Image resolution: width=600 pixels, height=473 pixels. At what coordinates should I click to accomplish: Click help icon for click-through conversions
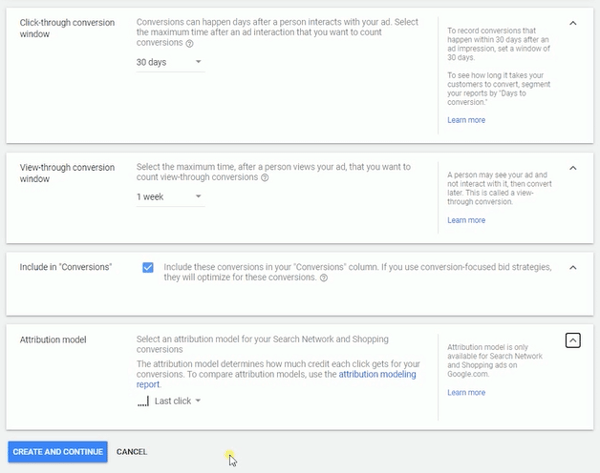(x=189, y=44)
